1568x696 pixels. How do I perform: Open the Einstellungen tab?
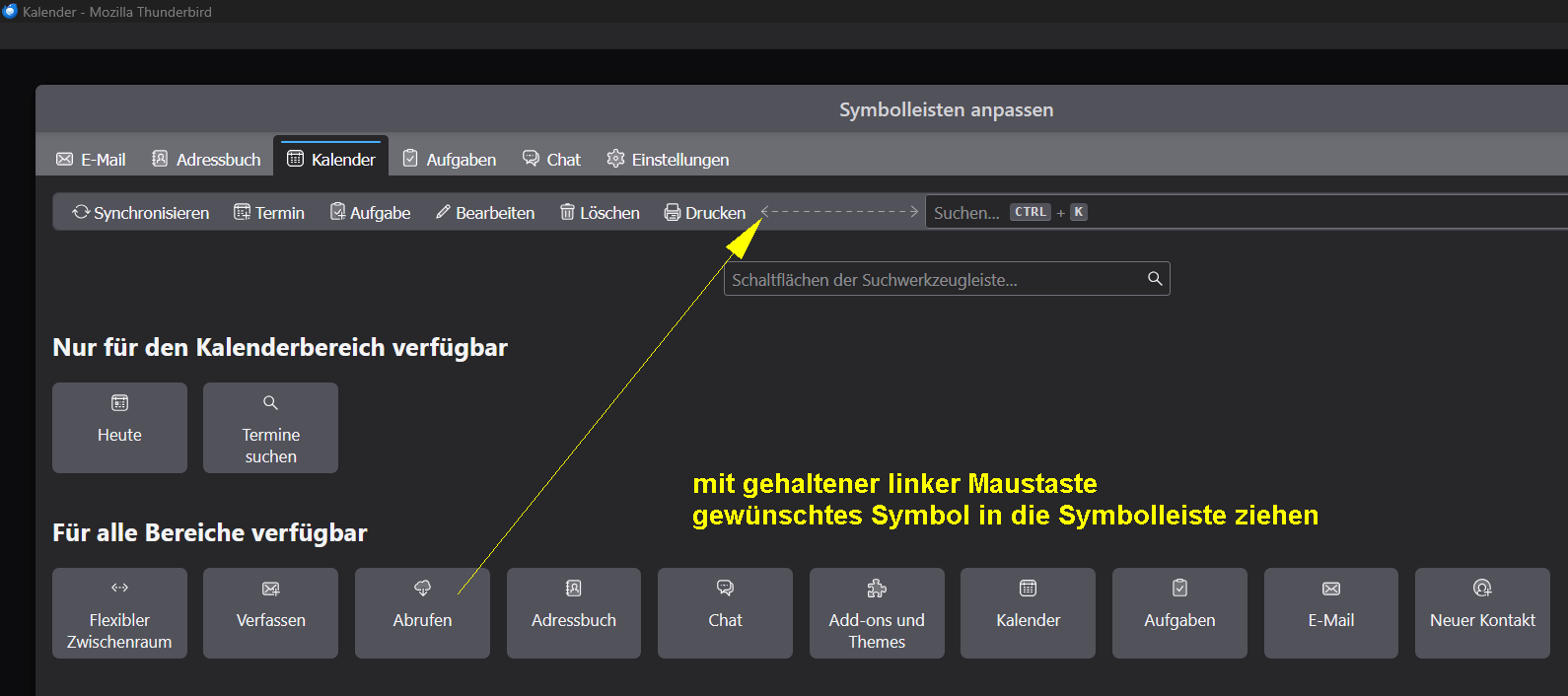668,159
